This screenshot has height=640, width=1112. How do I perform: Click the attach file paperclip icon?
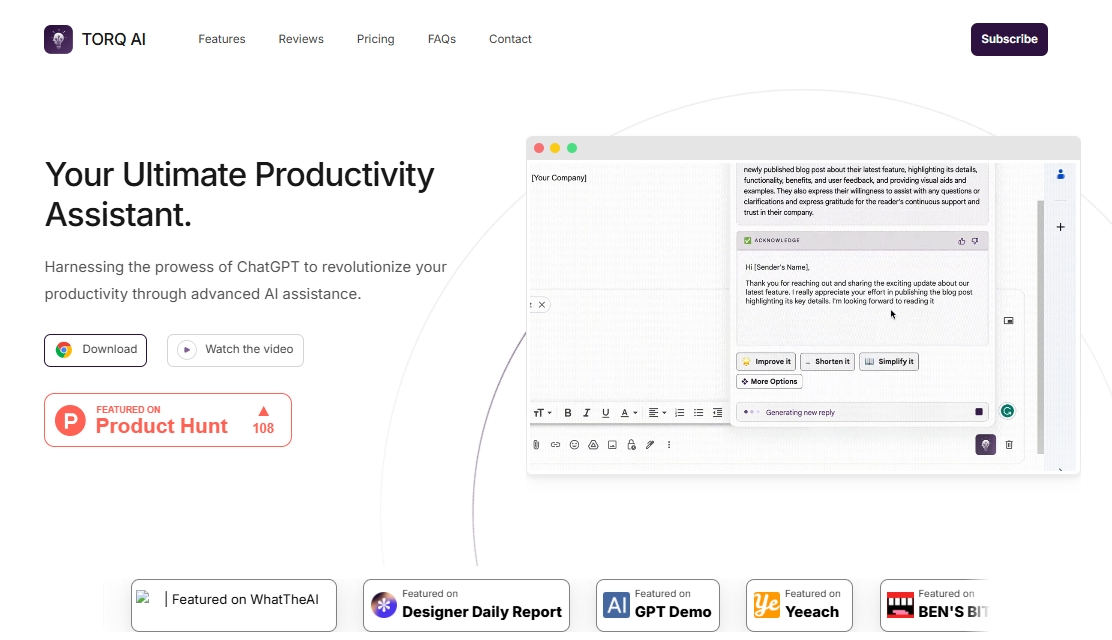coord(537,445)
